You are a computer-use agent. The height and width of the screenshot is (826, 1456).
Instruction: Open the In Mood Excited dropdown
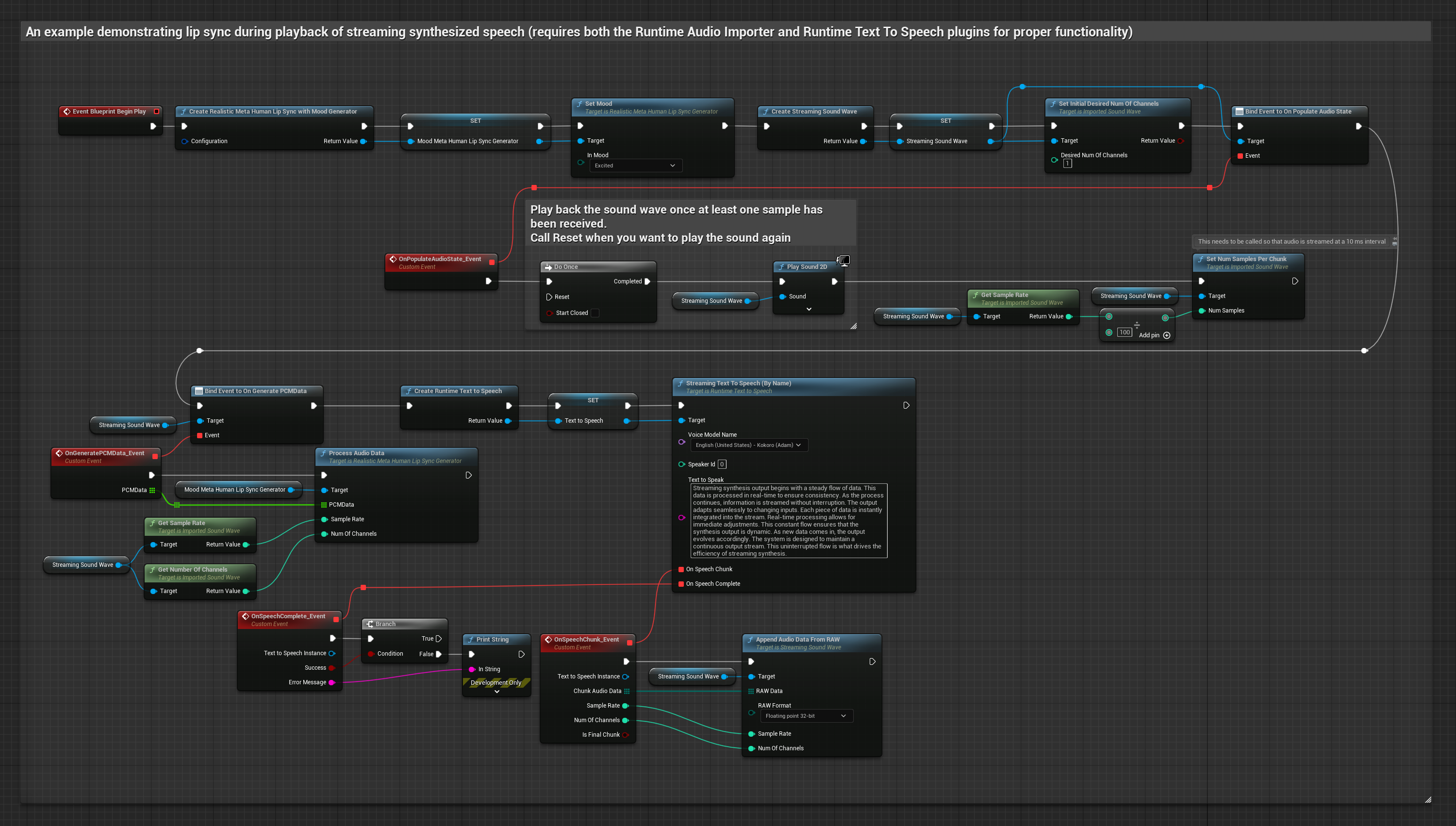point(635,165)
